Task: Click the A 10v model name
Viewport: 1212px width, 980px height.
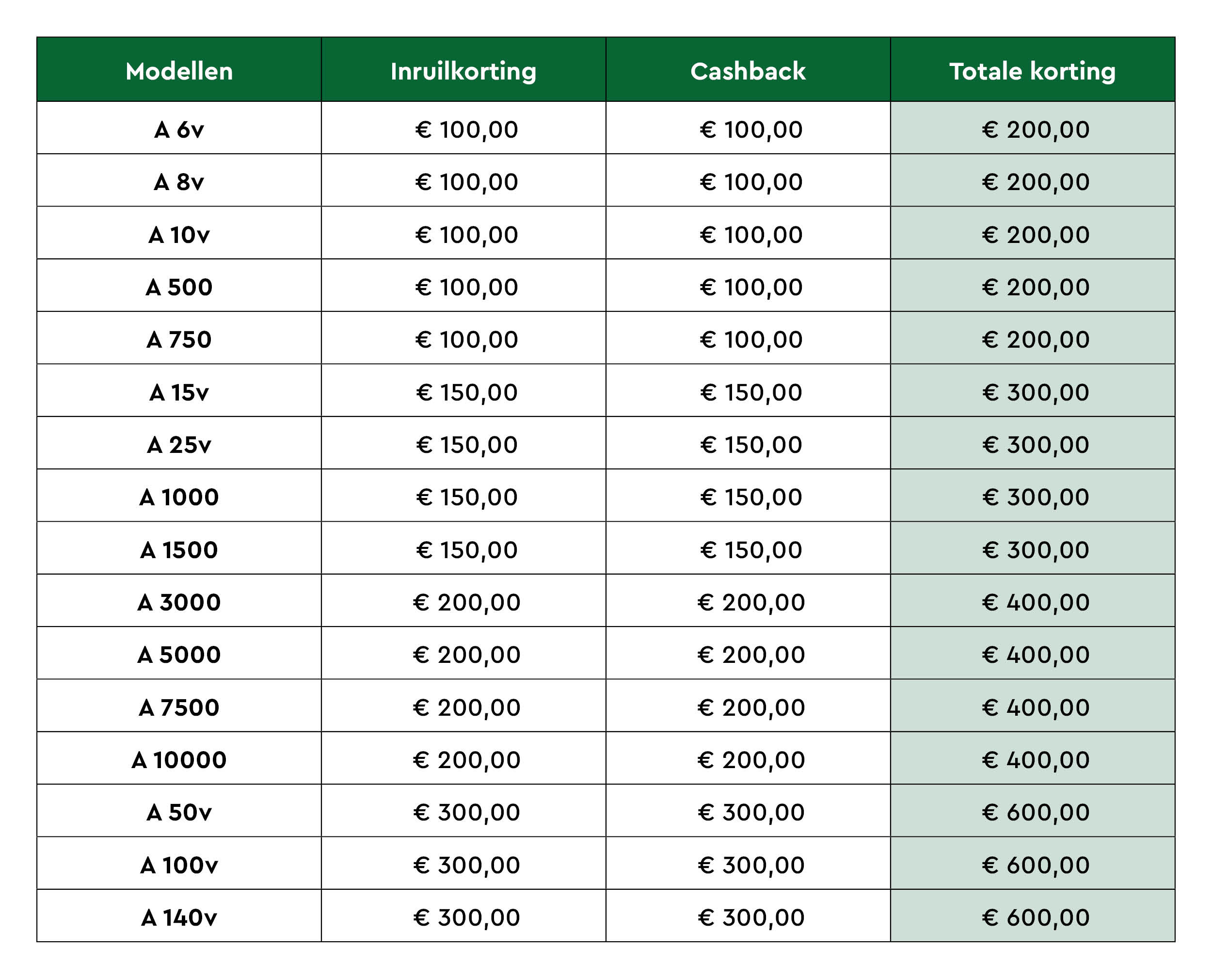Action: pyautogui.click(x=179, y=235)
